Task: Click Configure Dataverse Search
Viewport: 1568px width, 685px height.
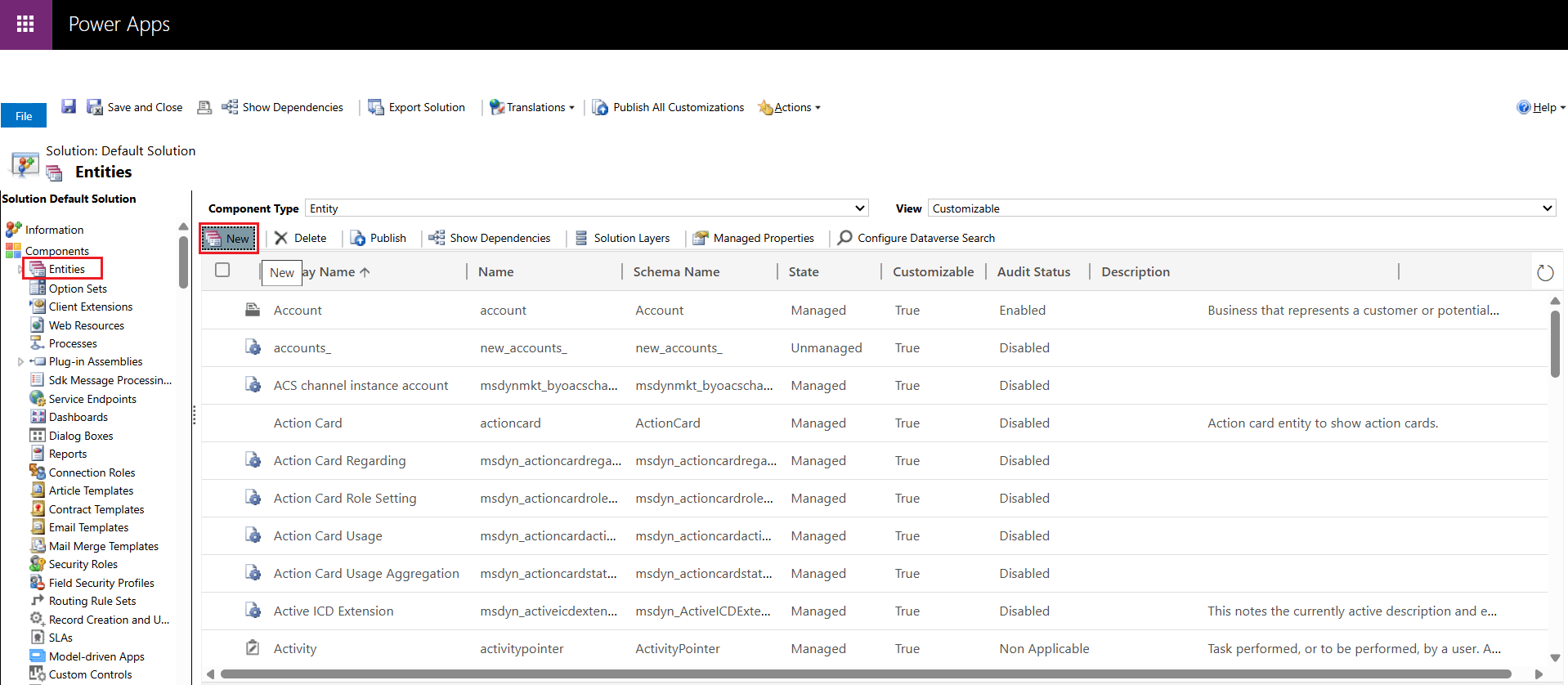Action: 916,238
